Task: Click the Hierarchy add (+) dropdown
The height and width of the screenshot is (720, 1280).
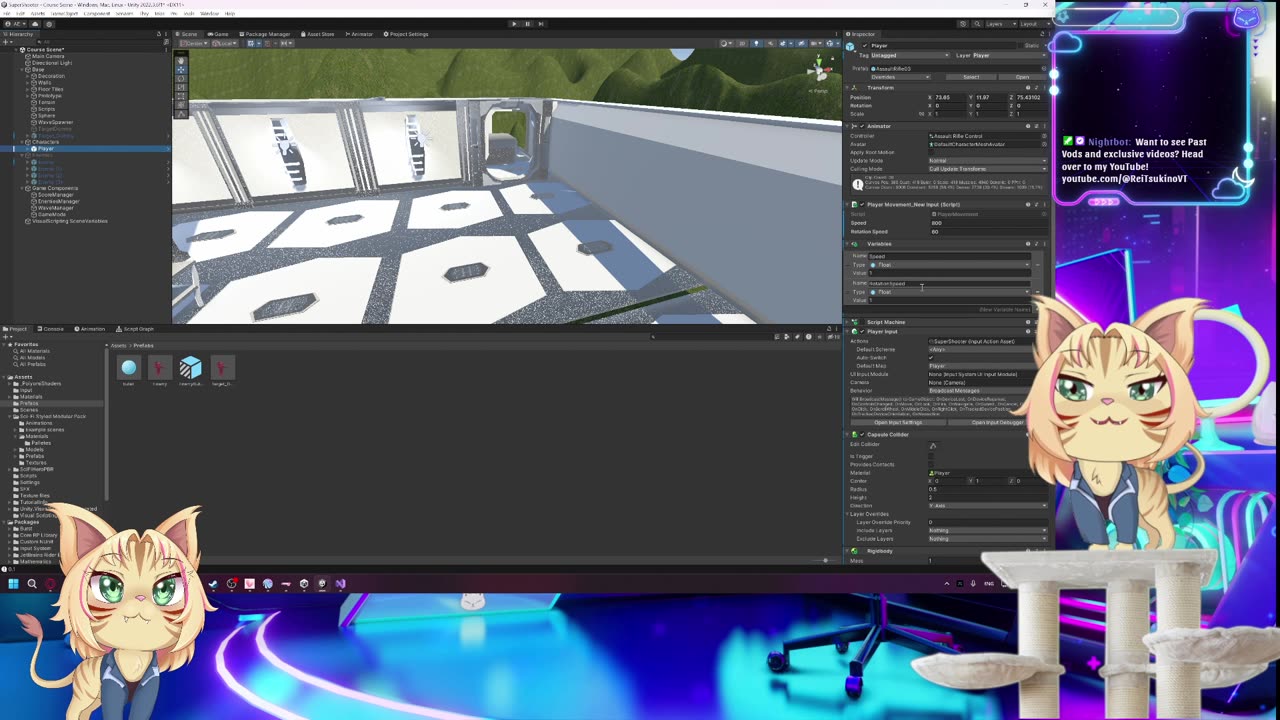Action: pos(8,42)
